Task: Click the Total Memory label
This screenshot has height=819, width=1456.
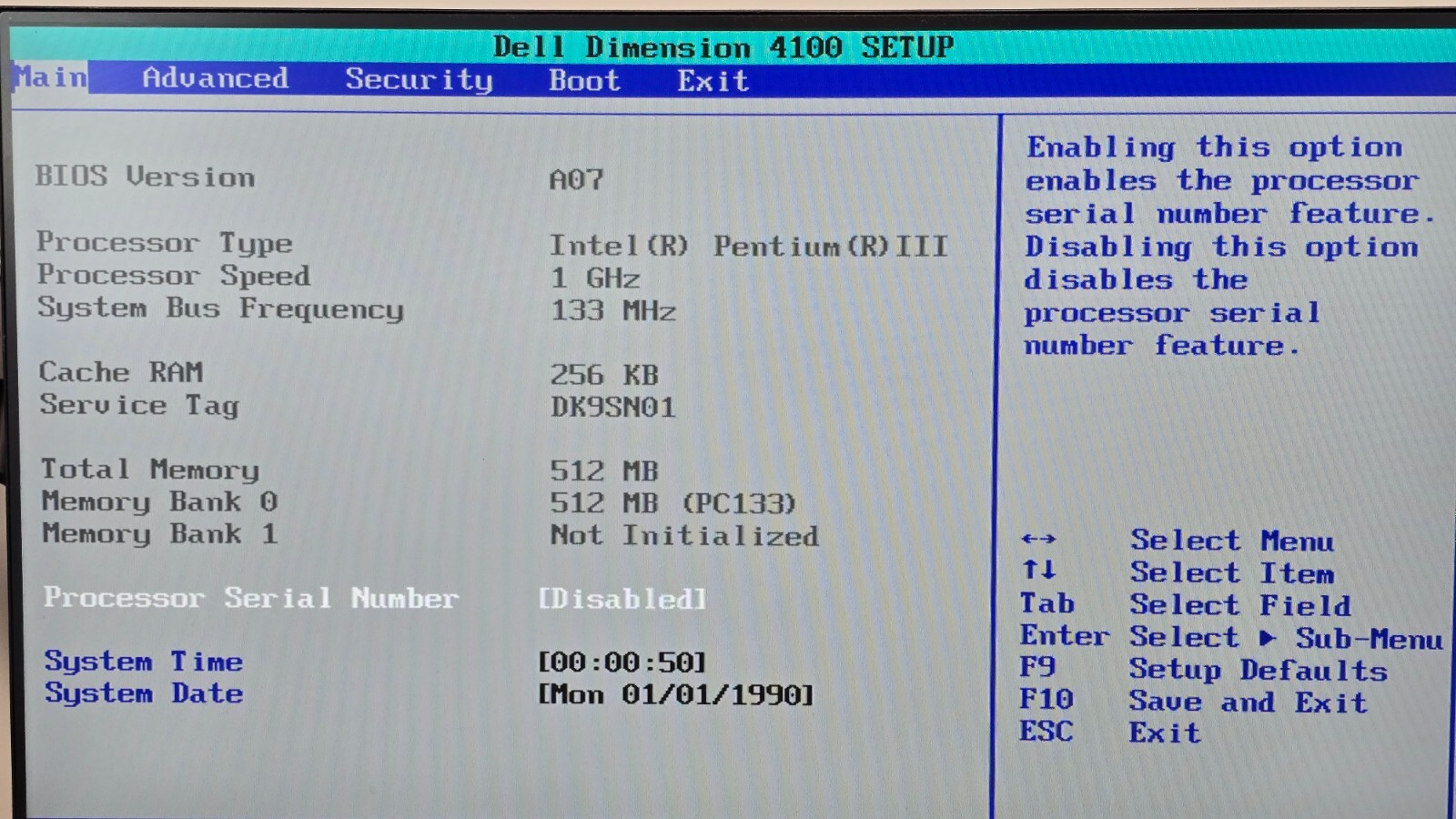Action: [x=150, y=470]
